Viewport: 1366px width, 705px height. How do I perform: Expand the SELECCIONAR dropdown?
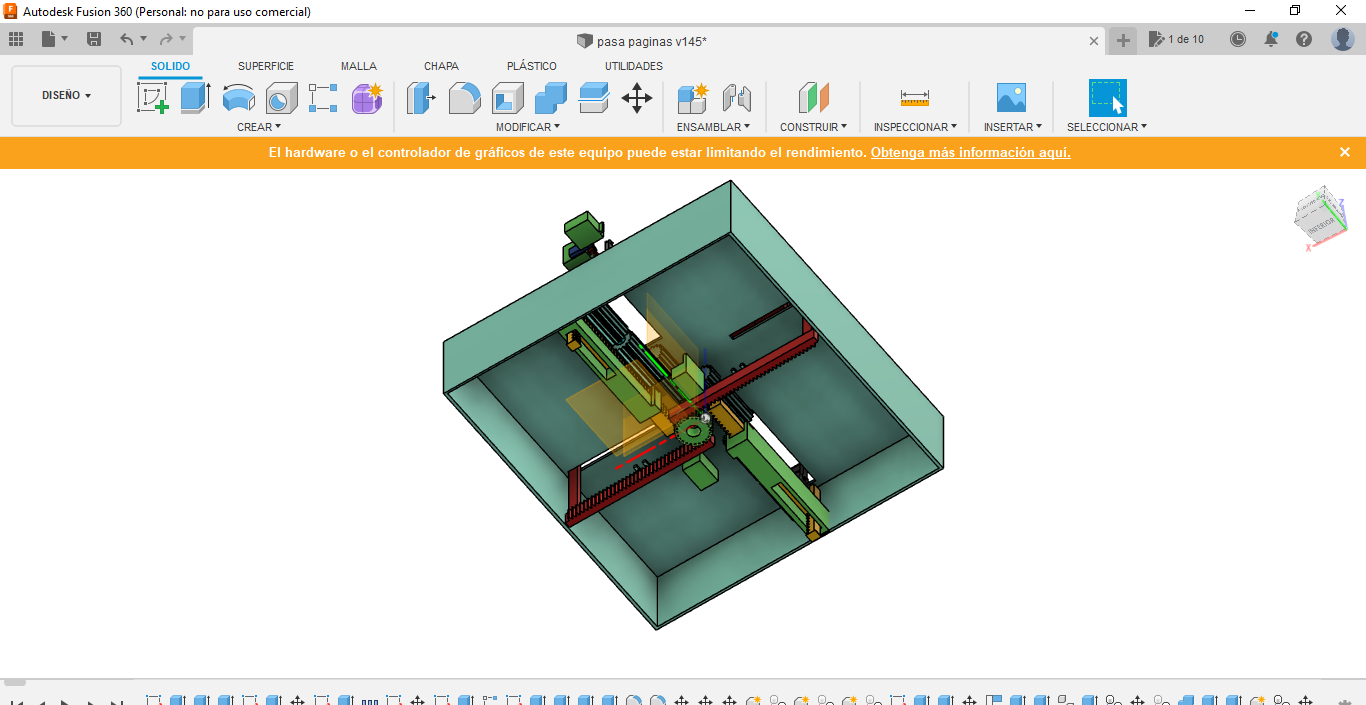click(x=1107, y=126)
